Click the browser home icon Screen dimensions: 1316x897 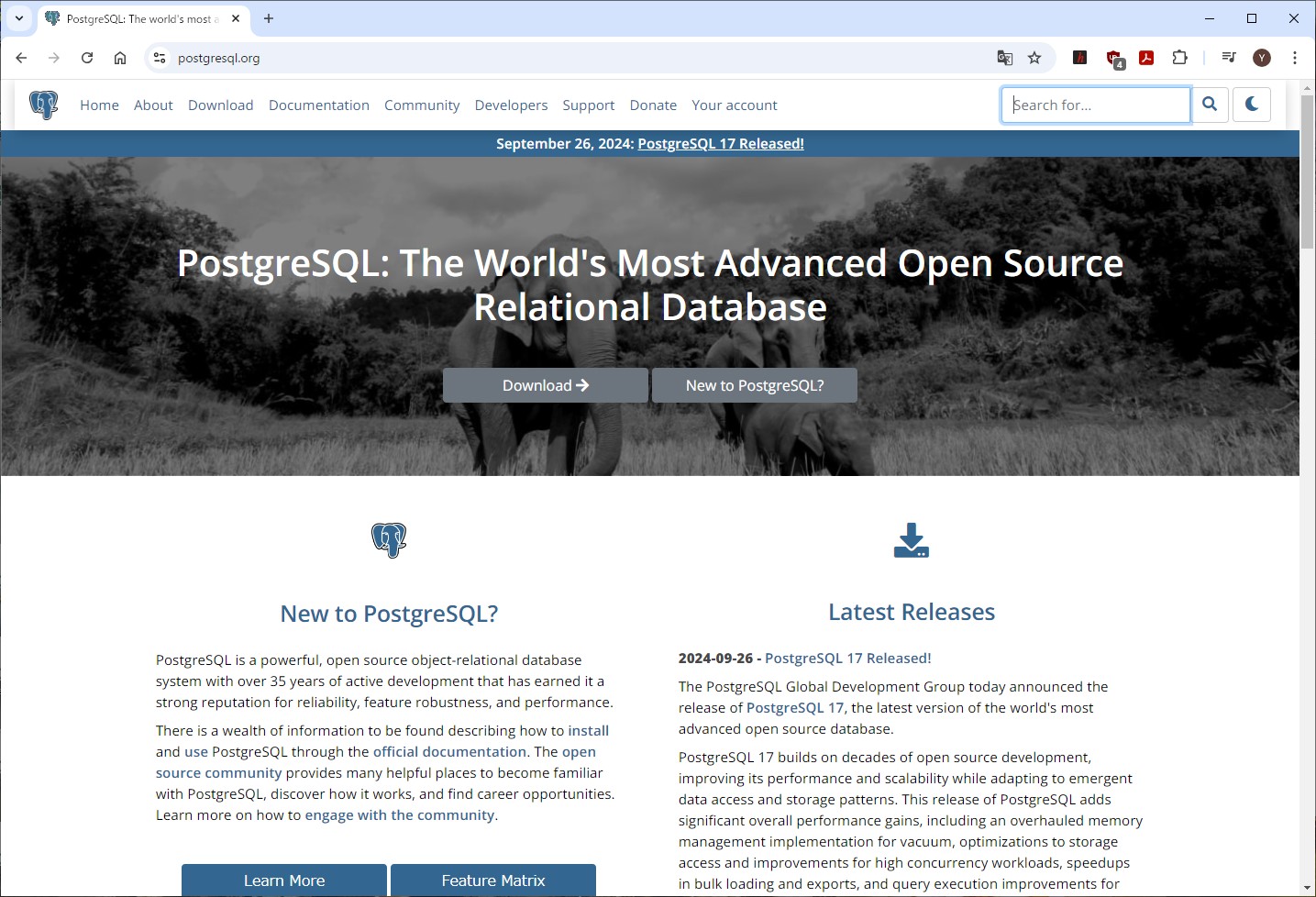(120, 58)
